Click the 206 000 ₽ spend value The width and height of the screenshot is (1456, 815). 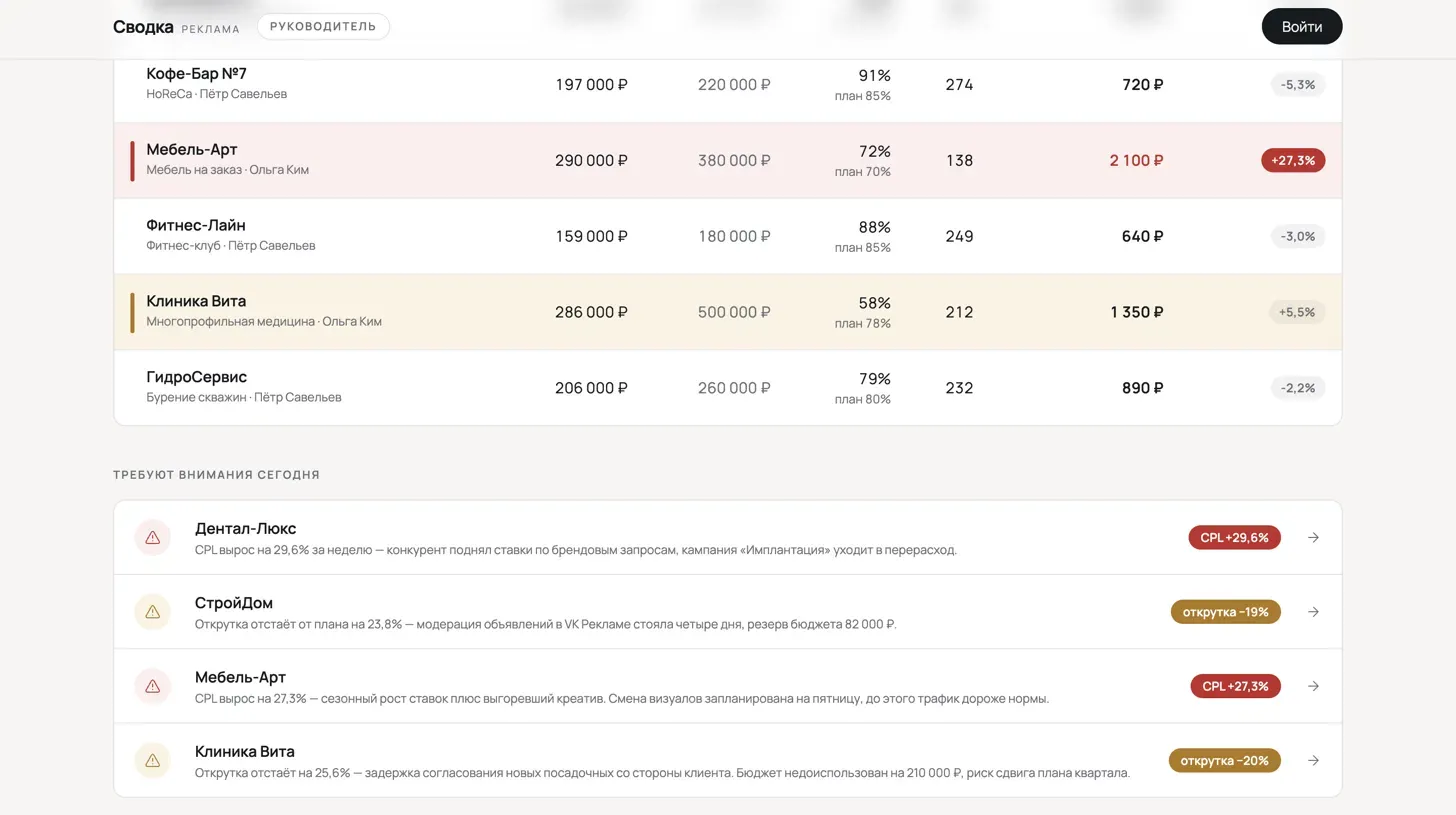coord(591,388)
